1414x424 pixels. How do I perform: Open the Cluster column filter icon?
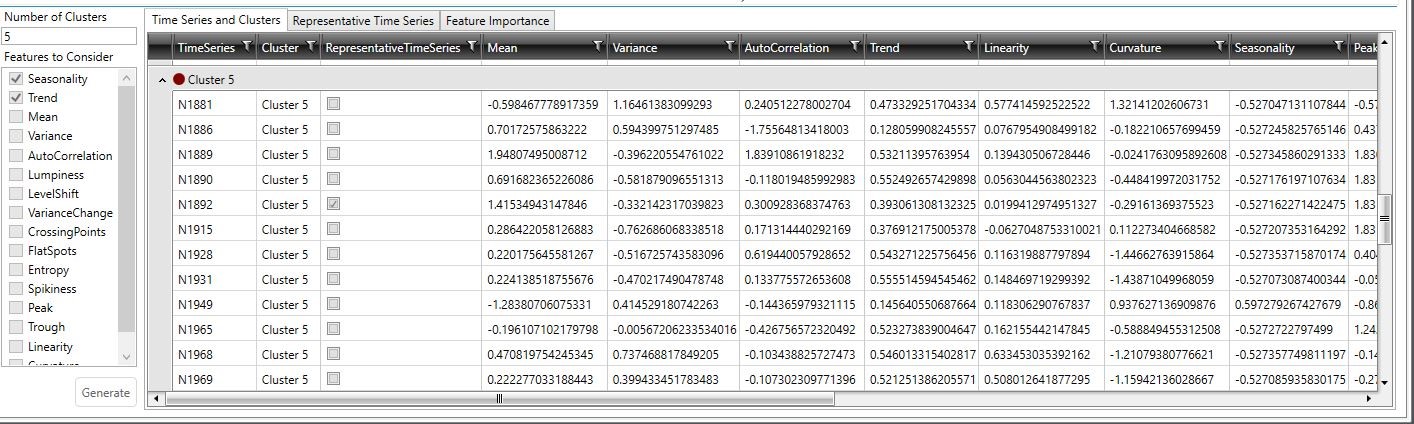click(x=310, y=46)
